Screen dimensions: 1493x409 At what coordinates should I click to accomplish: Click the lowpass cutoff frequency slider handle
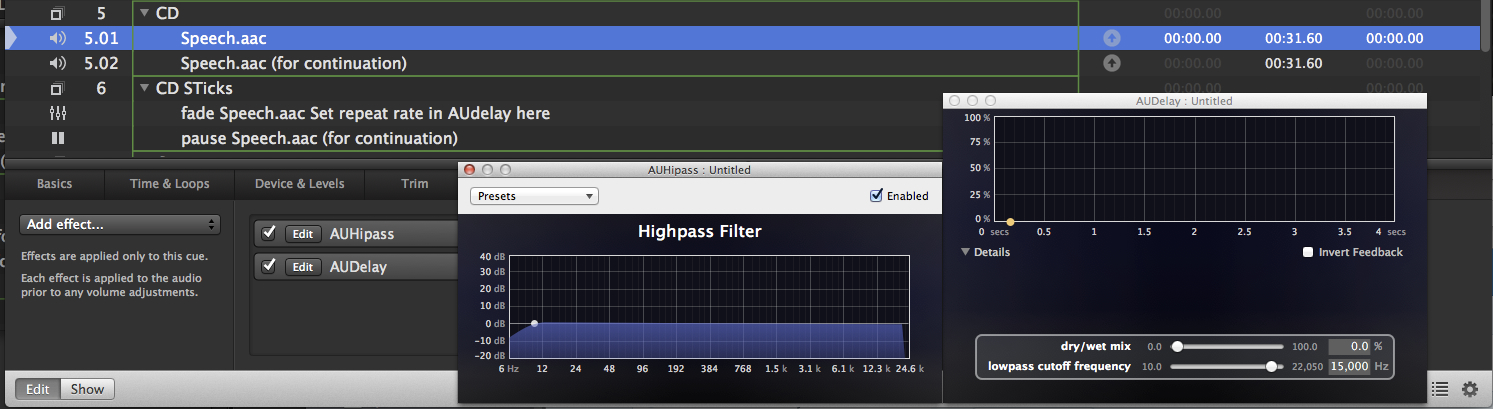[x=1272, y=366]
